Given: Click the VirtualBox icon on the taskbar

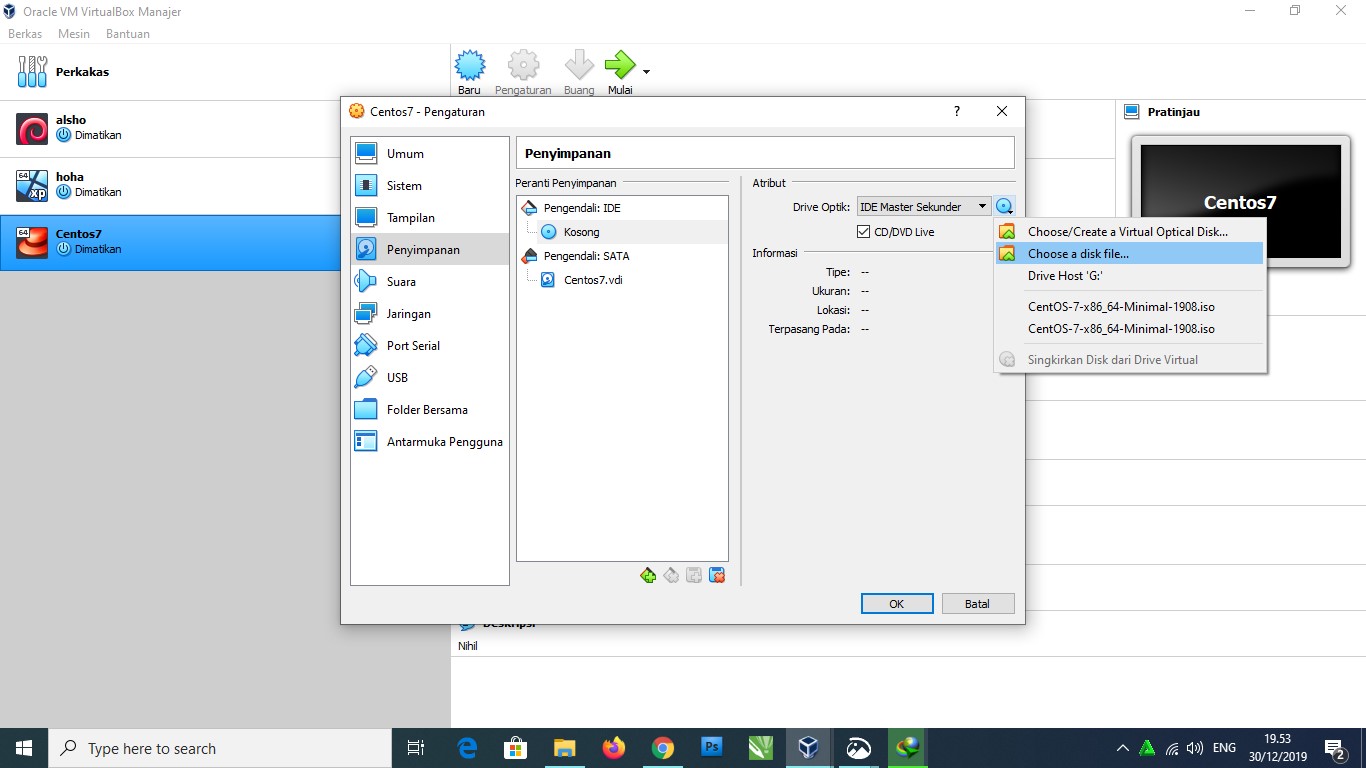Looking at the screenshot, I should coord(808,747).
